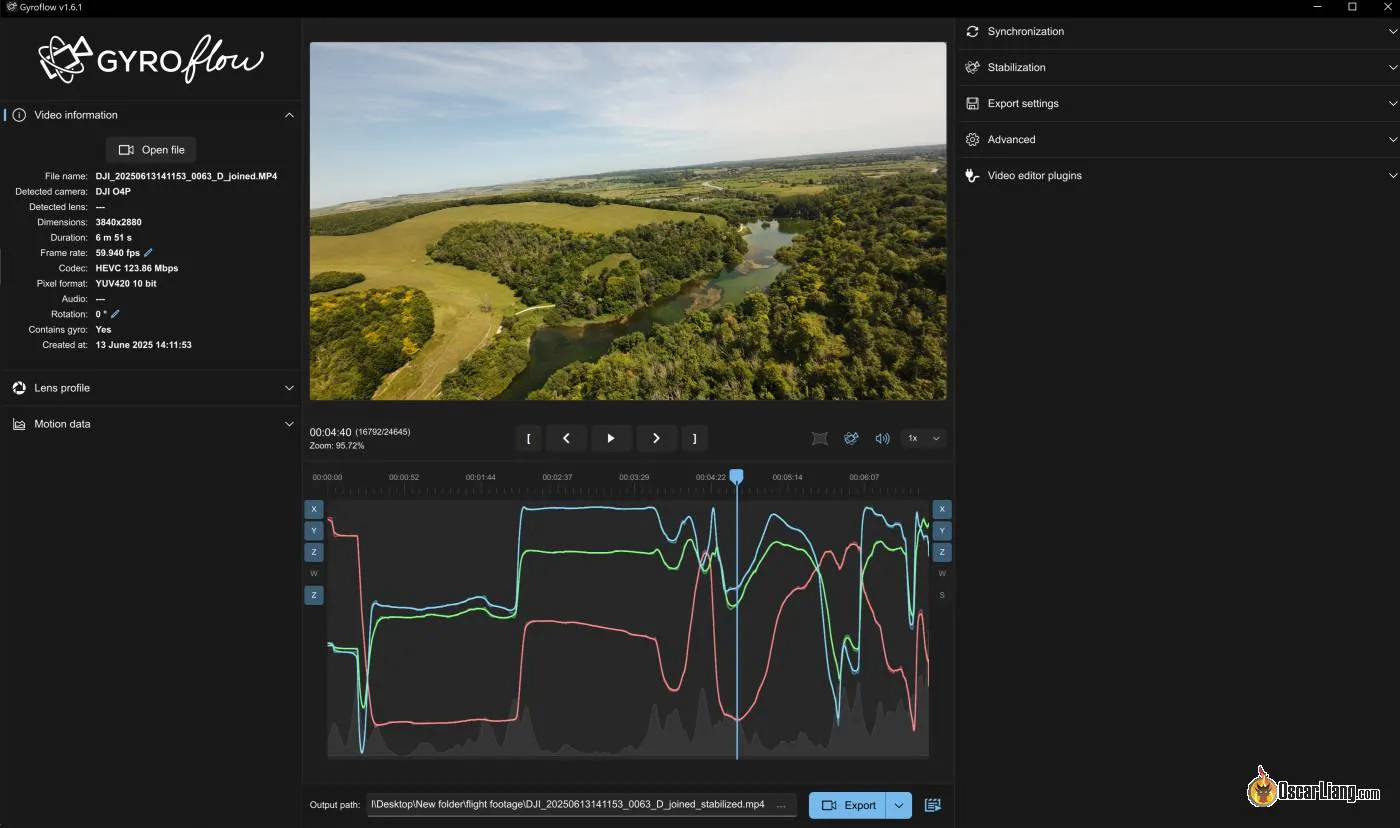Click the Synchronization section icon
This screenshot has height=828, width=1400.
click(x=972, y=31)
